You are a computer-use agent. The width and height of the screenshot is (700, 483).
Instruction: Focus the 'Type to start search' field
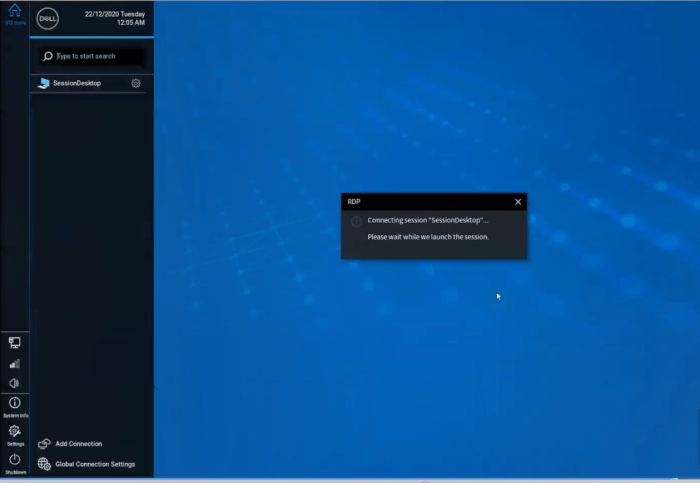click(x=98, y=57)
